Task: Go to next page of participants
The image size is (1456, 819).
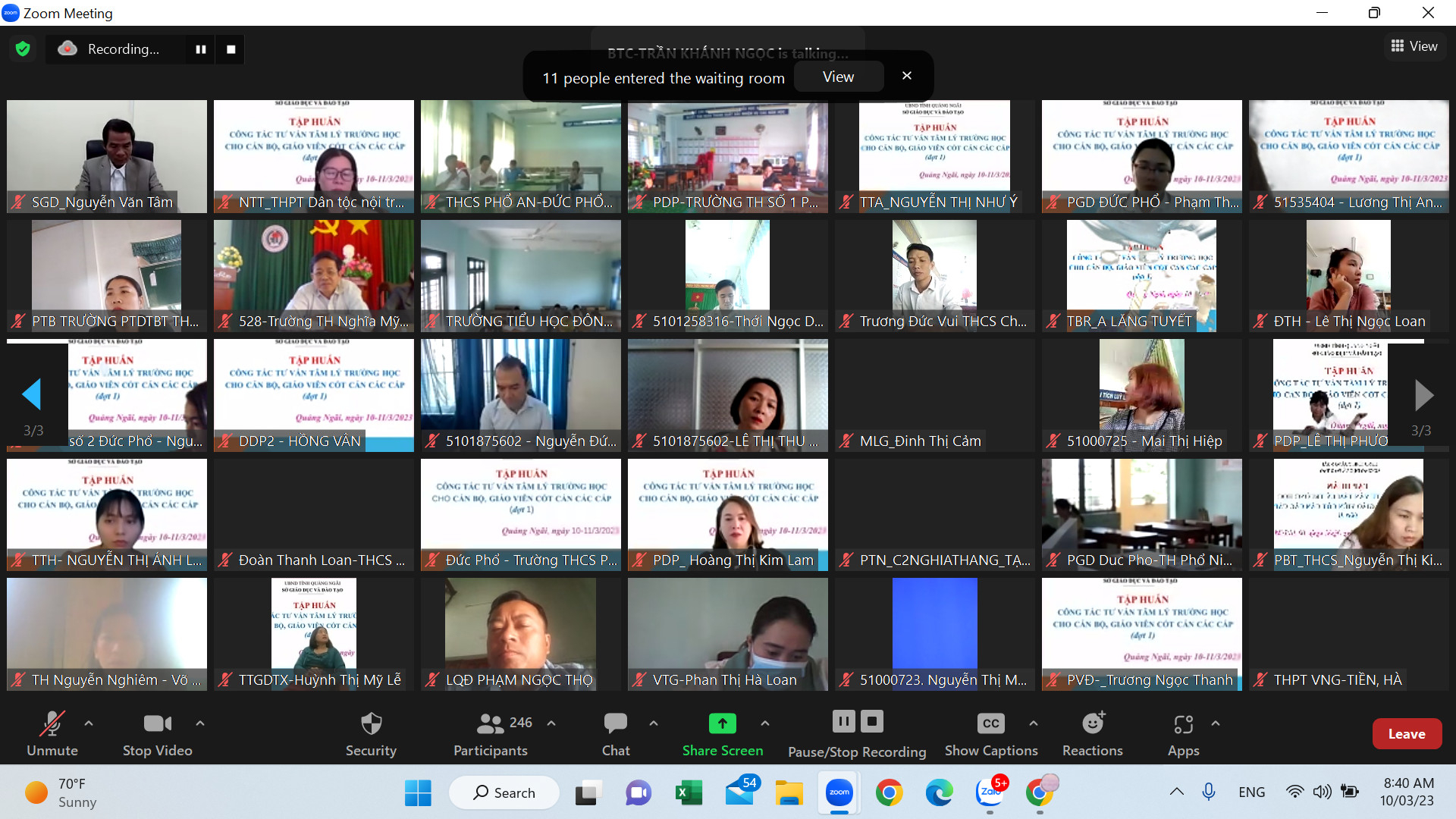Action: click(x=1423, y=395)
